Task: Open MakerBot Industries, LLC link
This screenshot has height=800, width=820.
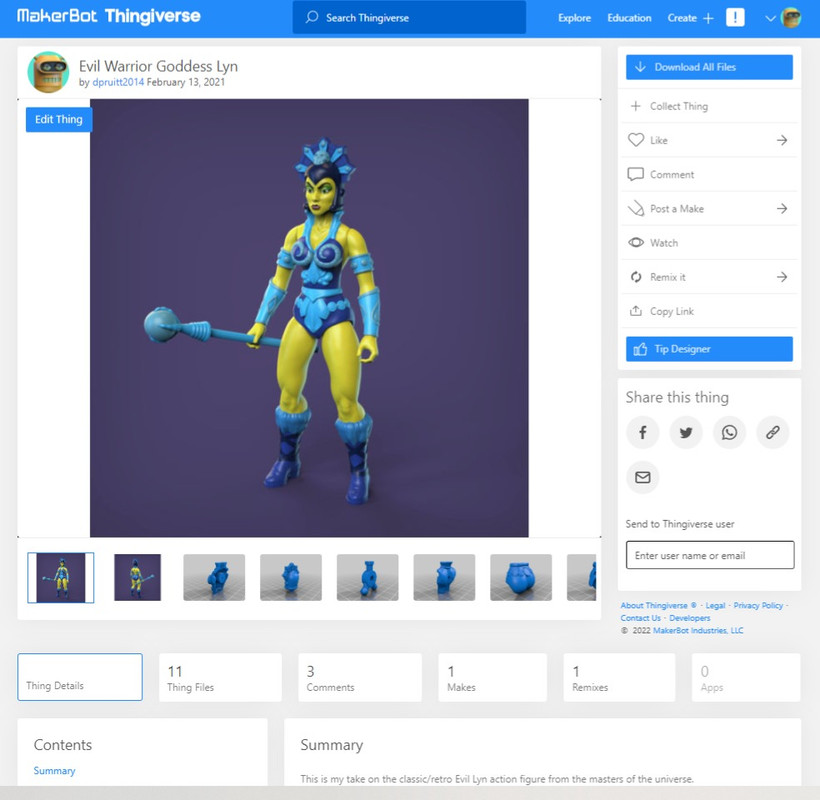Action: pyautogui.click(x=698, y=631)
